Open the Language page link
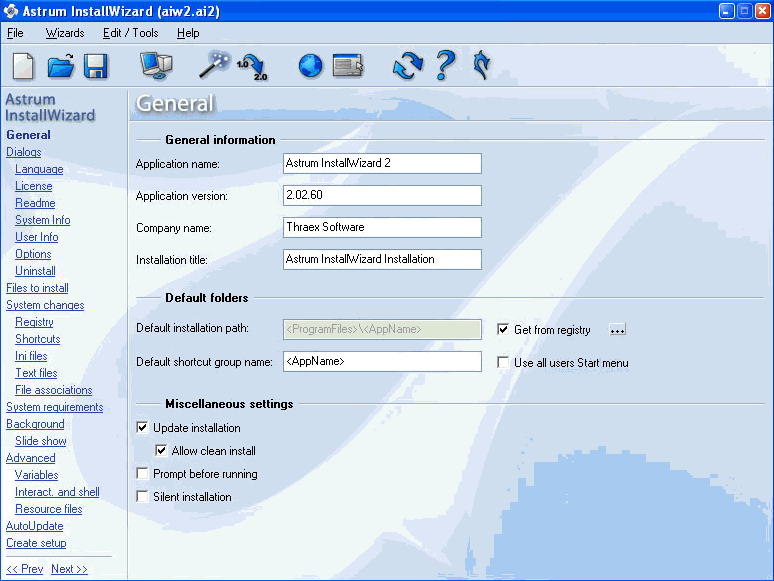The image size is (774, 581). pyautogui.click(x=39, y=169)
